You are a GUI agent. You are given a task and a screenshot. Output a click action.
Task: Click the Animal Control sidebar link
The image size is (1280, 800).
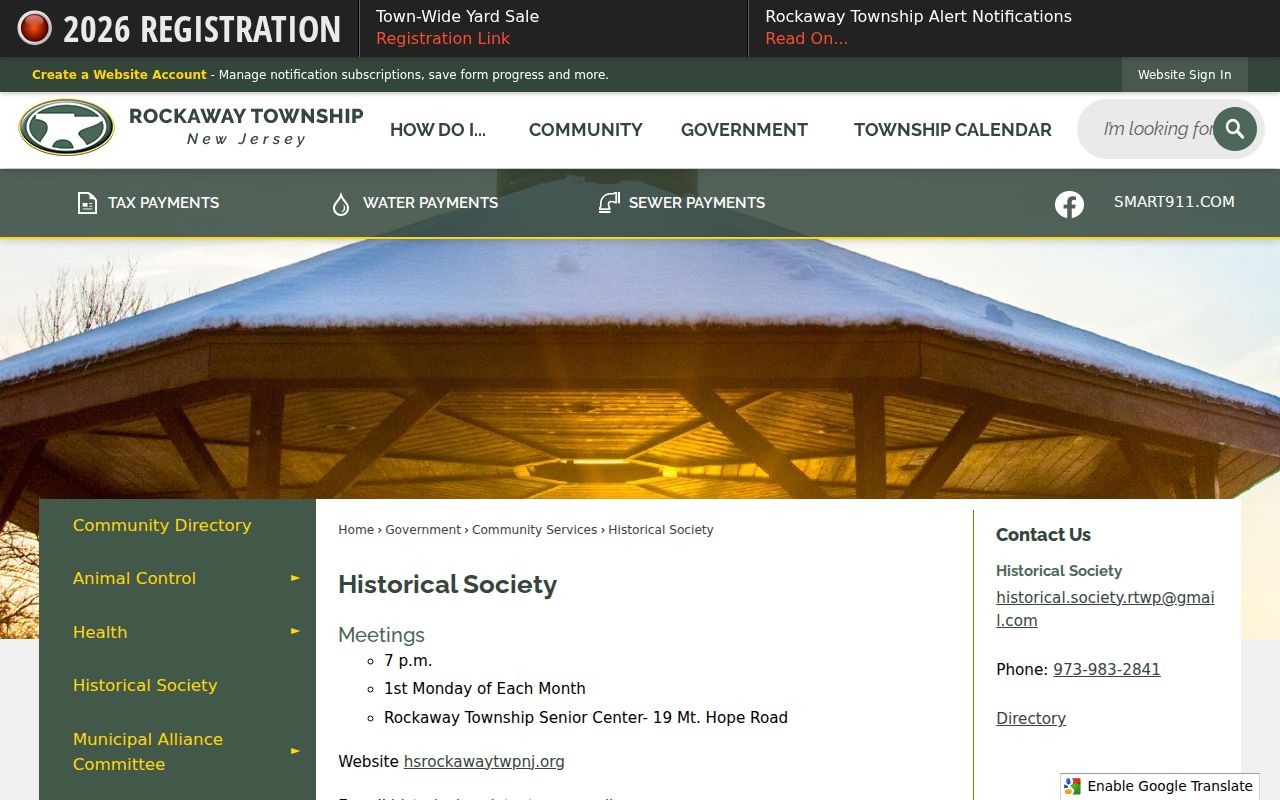tap(134, 578)
